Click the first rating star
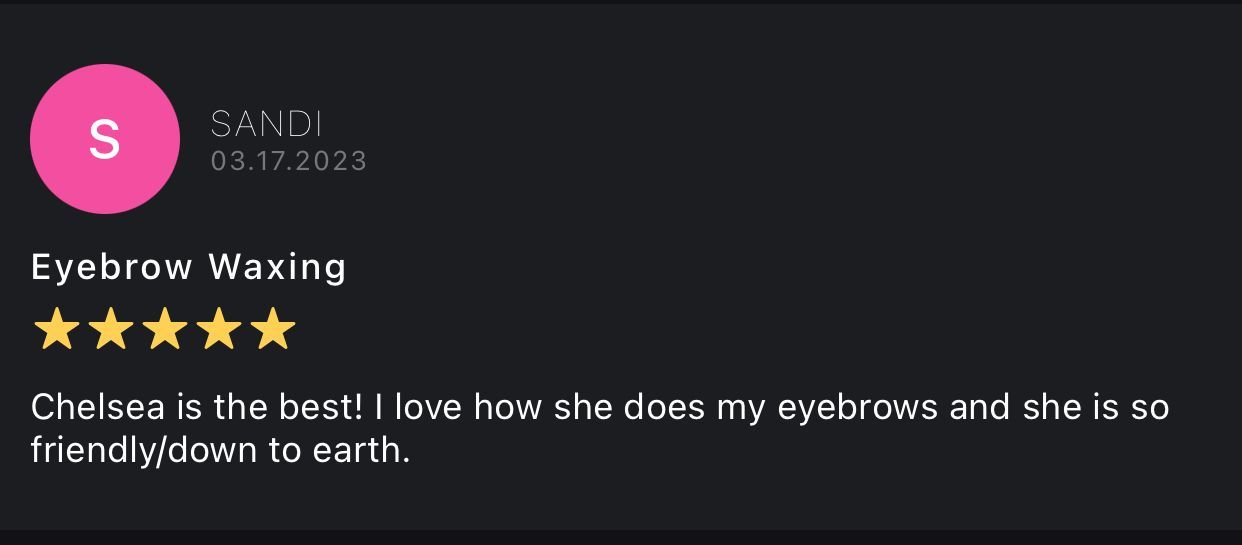 56,330
